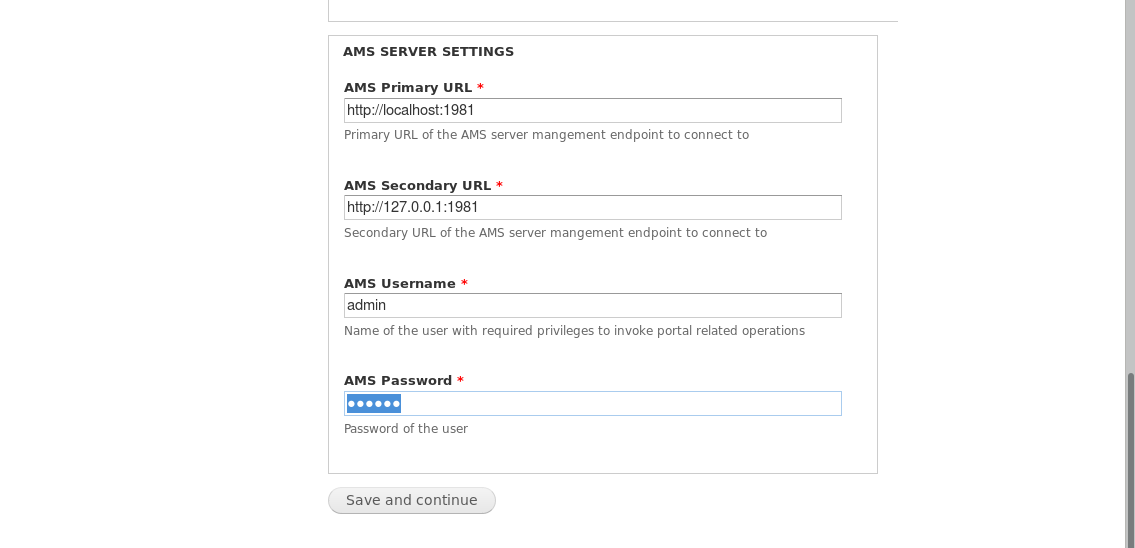The height and width of the screenshot is (548, 1135).
Task: Click the required marker beside AMS Password
Action: point(460,381)
